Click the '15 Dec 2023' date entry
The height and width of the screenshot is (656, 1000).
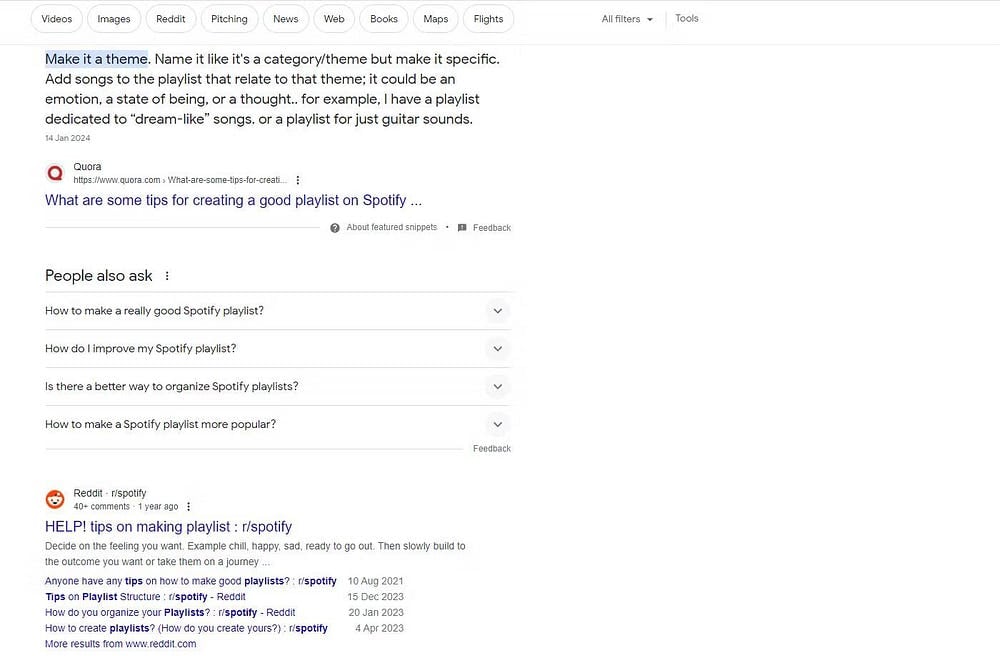click(x=376, y=597)
